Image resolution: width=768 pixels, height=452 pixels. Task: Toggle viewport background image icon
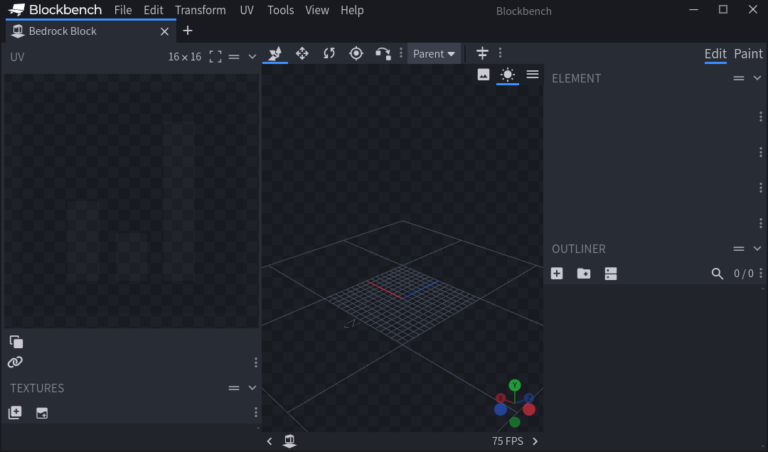coord(483,74)
